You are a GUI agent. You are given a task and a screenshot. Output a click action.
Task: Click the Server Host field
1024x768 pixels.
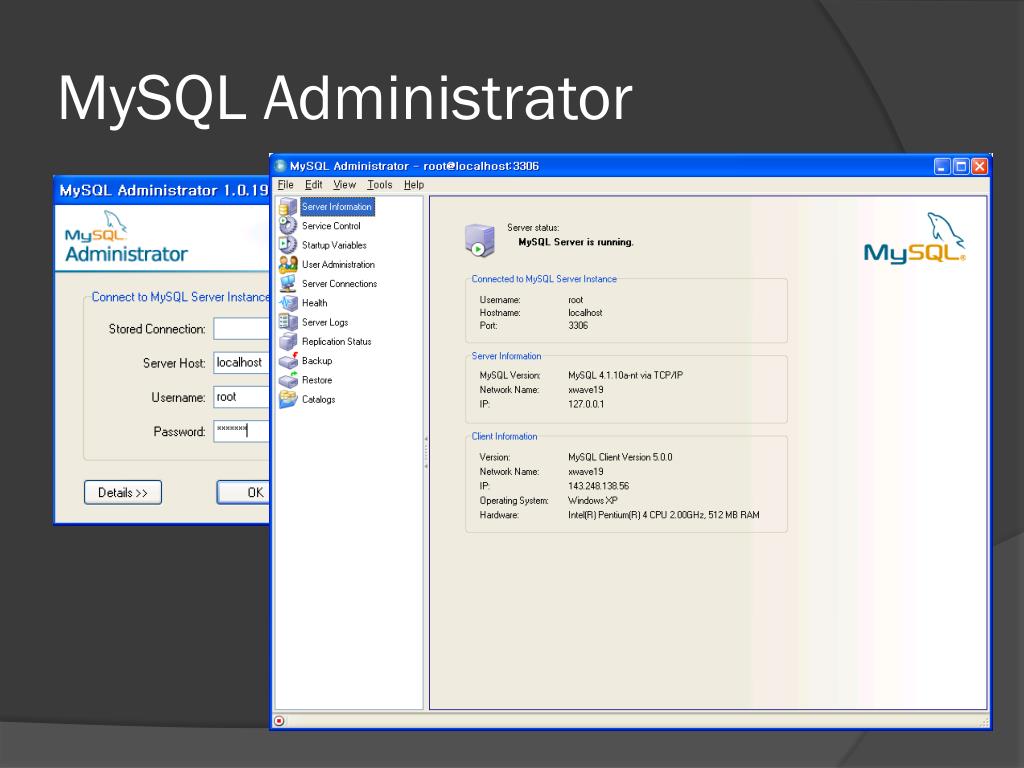pyautogui.click(x=241, y=362)
